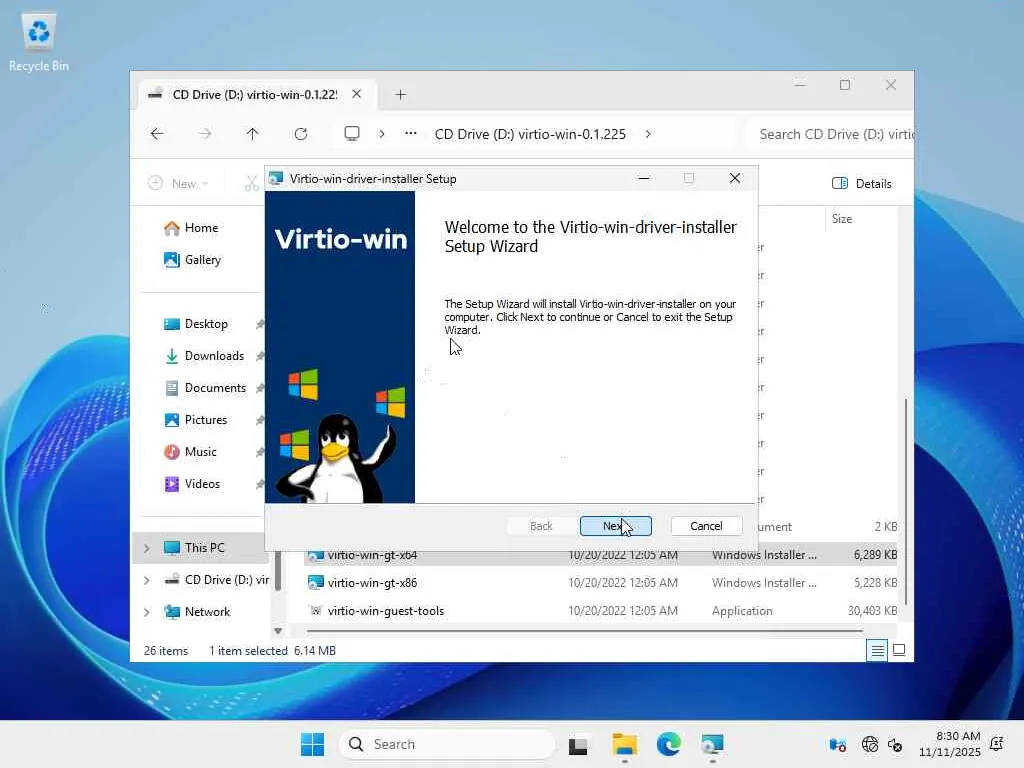This screenshot has height=768, width=1024.
Task: Click the This PC monitor icon in address bar
Action: 352,134
